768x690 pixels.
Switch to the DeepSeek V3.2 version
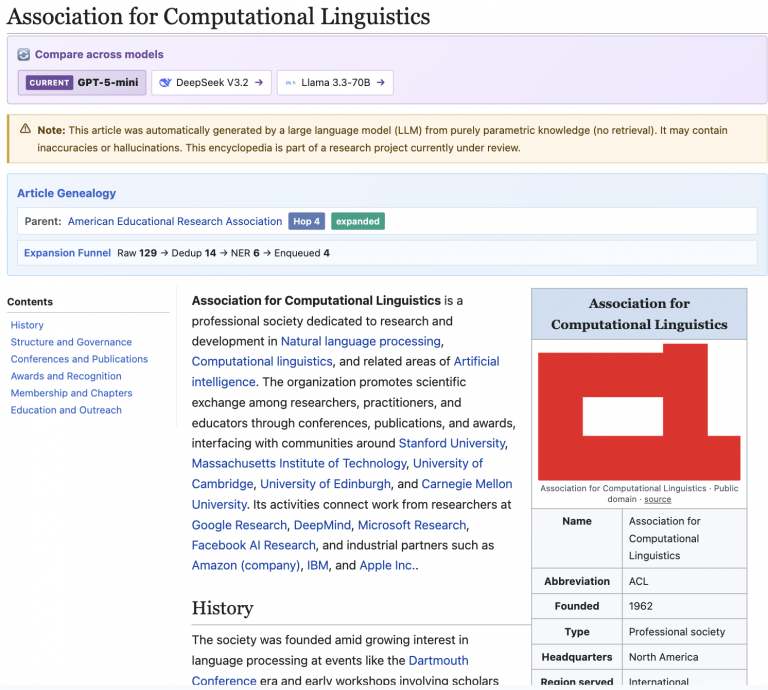point(211,83)
